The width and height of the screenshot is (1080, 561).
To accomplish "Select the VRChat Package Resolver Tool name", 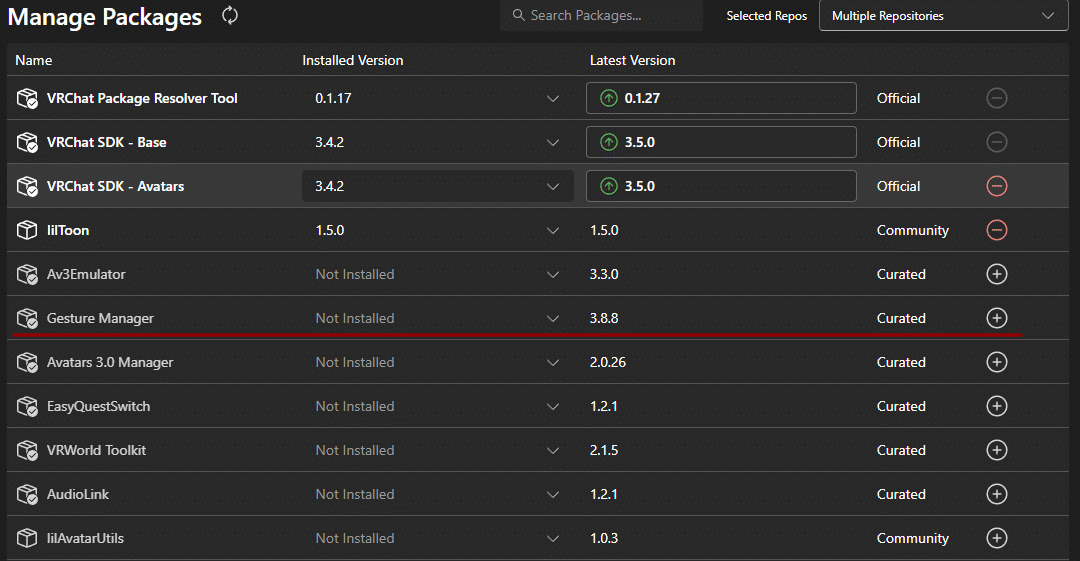I will click(x=142, y=98).
